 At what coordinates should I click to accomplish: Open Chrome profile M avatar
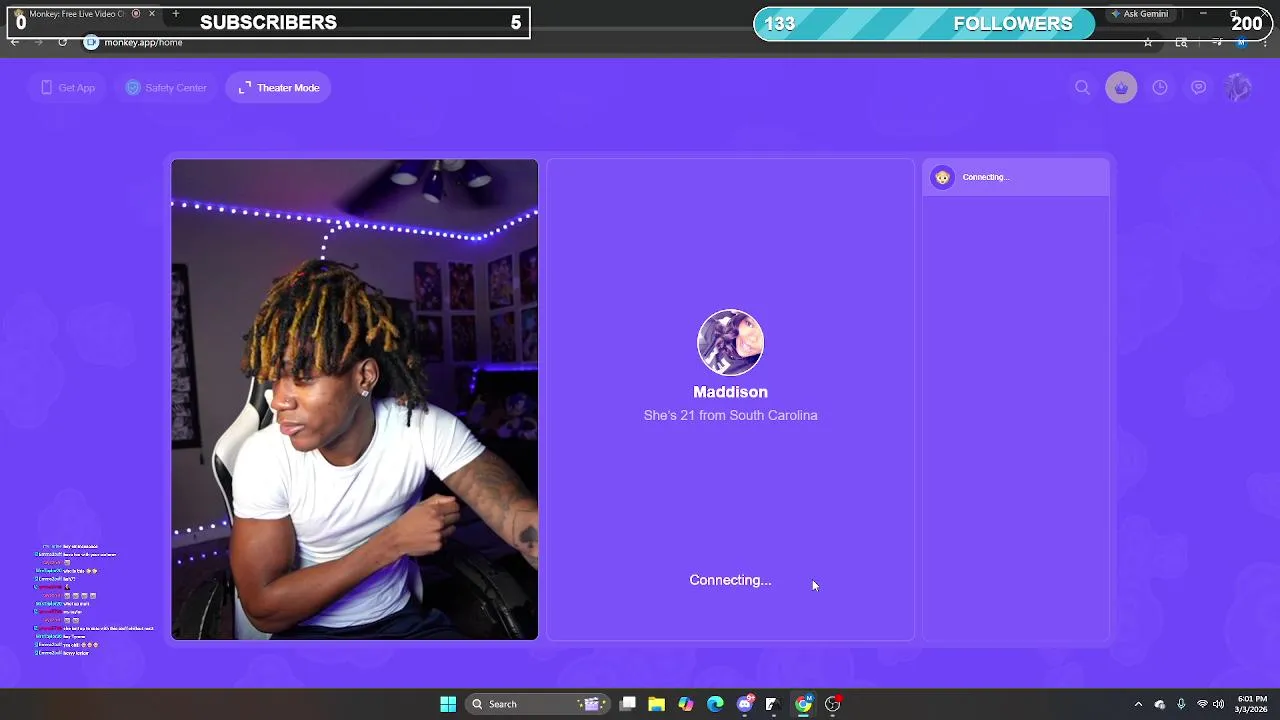pos(1242,42)
